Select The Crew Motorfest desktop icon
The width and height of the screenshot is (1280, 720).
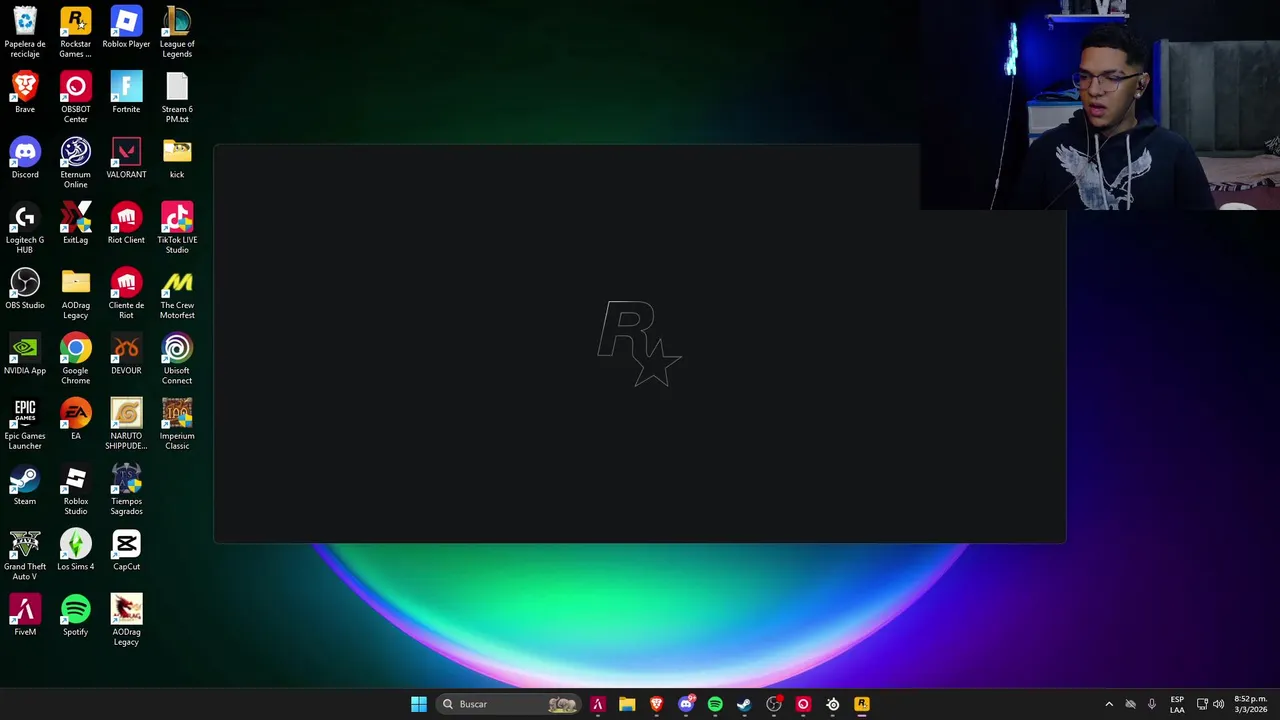pyautogui.click(x=177, y=293)
